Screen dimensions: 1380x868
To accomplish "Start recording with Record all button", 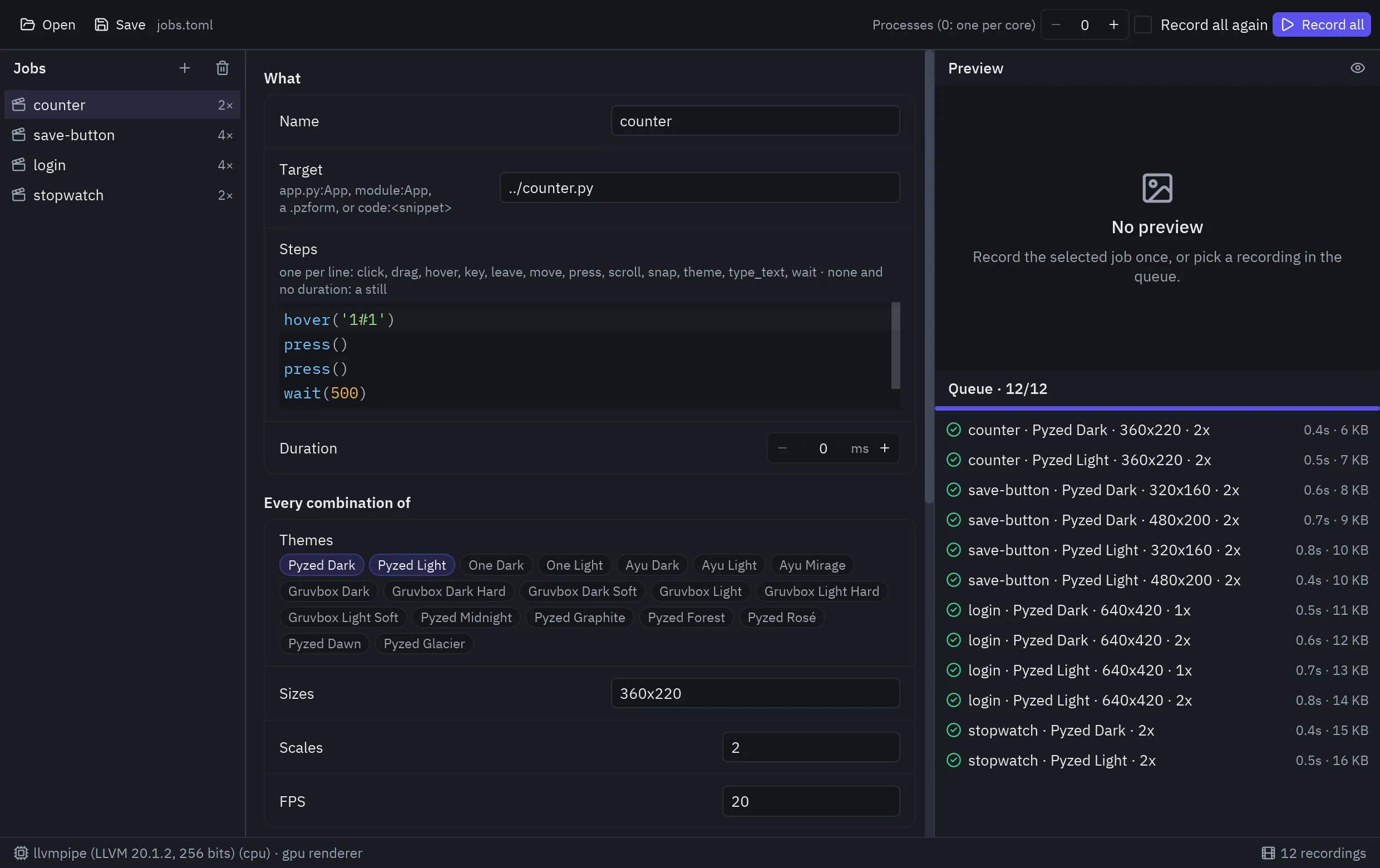I will pyautogui.click(x=1322, y=24).
